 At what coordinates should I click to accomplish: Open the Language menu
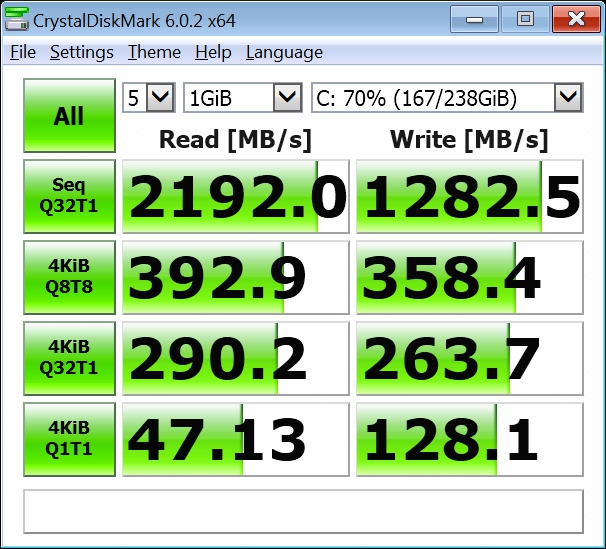click(284, 53)
